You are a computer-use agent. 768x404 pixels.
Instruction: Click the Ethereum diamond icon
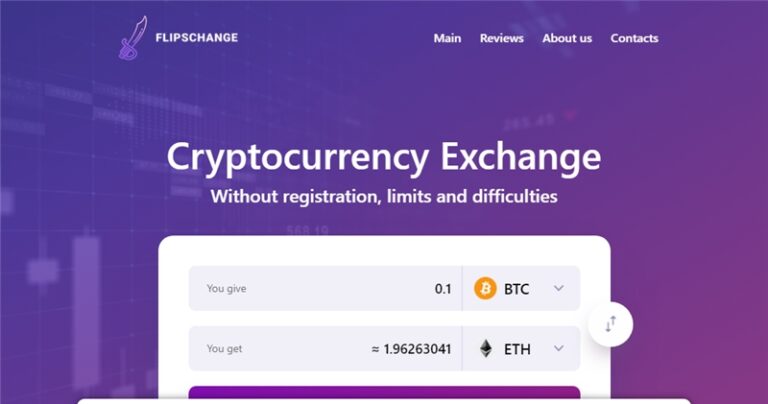[485, 349]
